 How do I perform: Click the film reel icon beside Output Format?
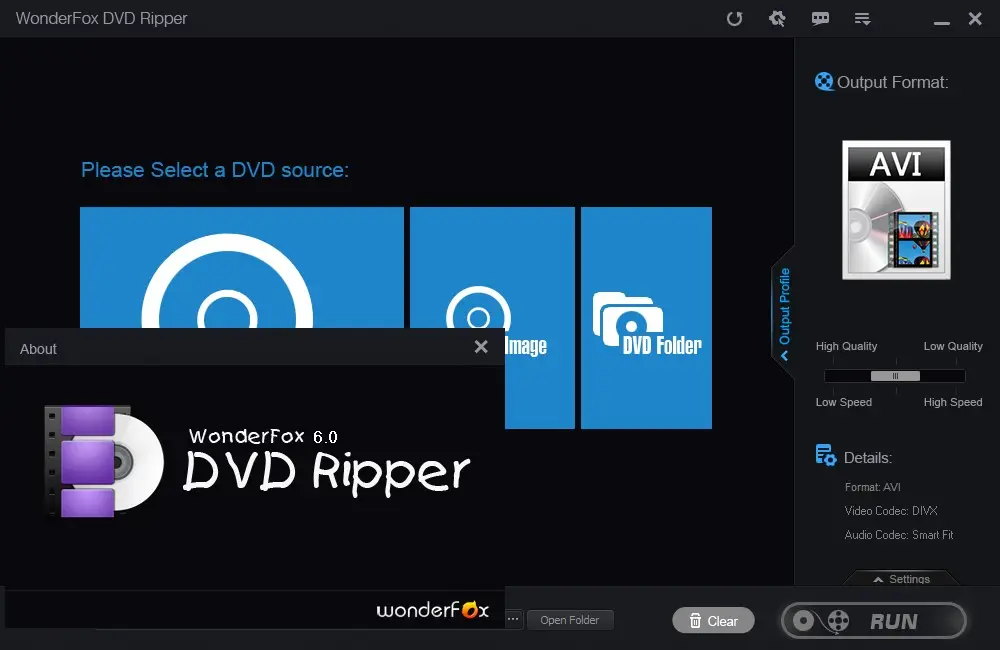tap(824, 82)
